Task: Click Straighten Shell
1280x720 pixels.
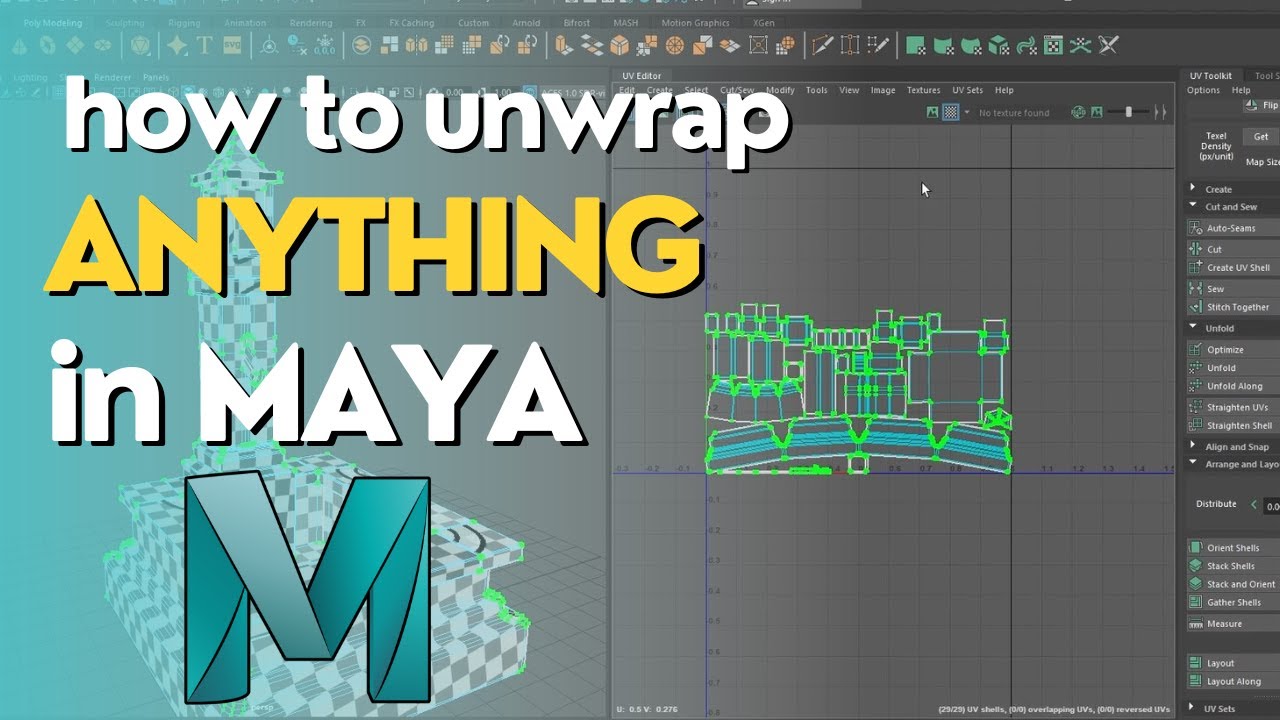Action: click(1233, 426)
